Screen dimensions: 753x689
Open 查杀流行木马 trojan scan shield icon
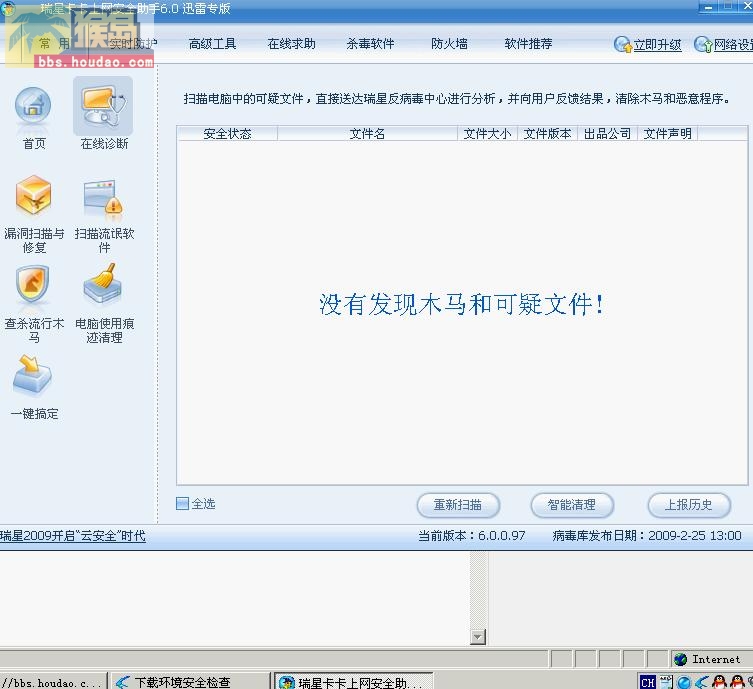(33, 283)
